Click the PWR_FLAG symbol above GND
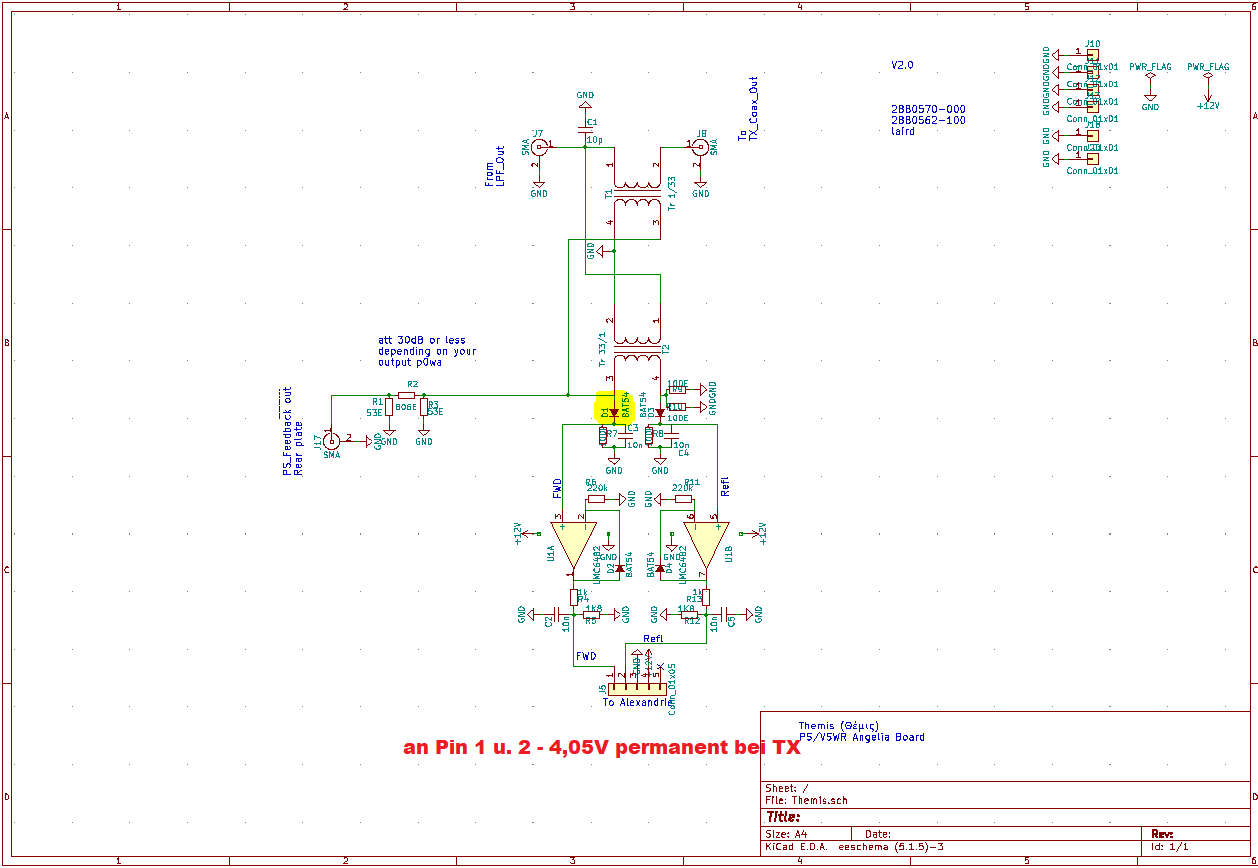The image size is (1258, 868). pos(1150,78)
